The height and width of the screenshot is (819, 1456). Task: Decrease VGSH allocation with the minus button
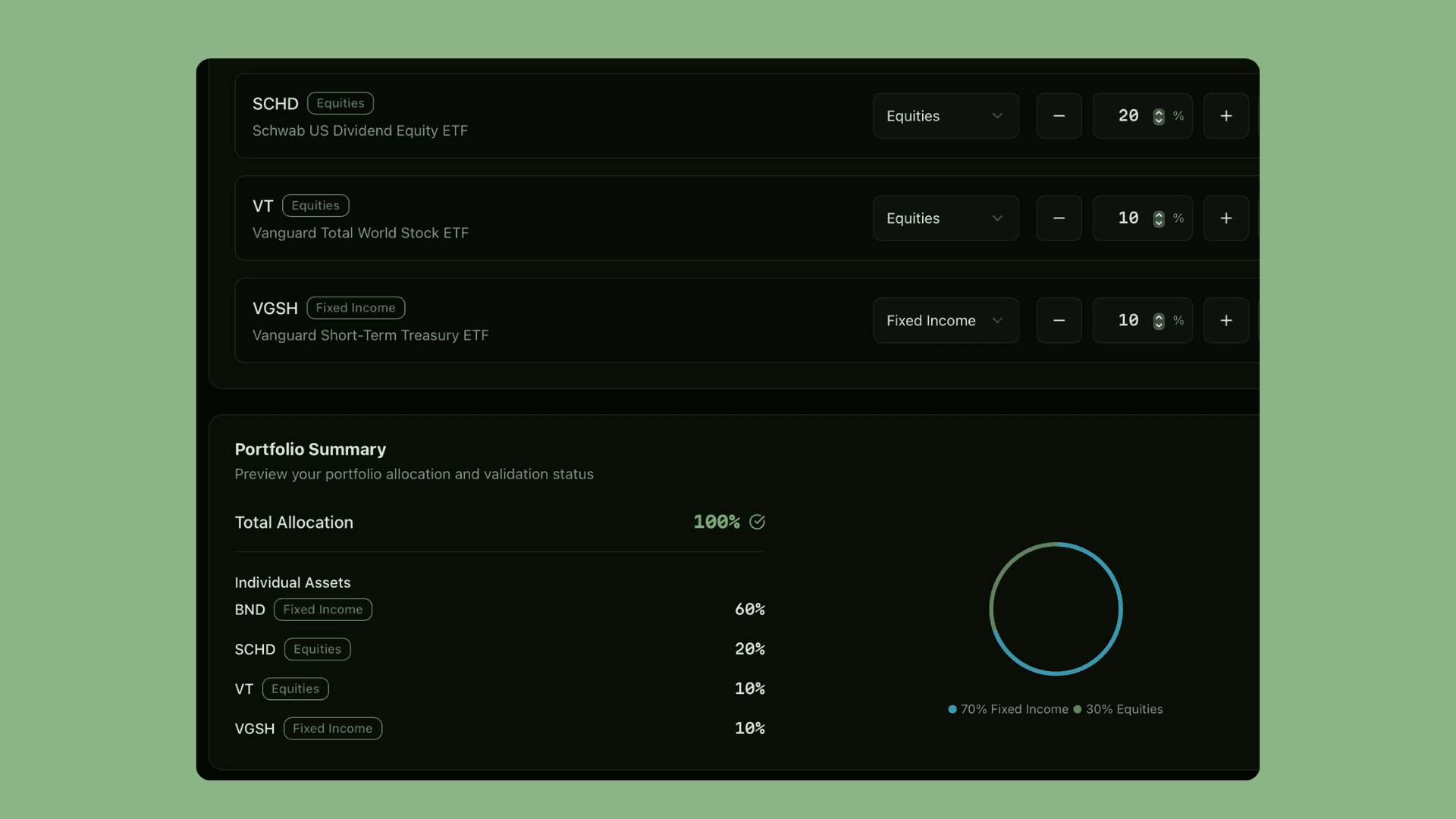click(x=1059, y=320)
